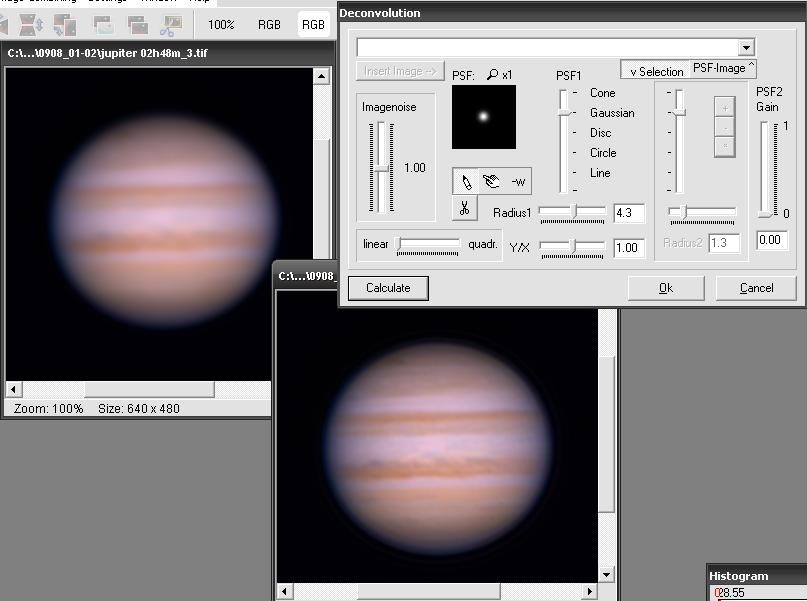Screen dimensions: 807x601
Task: Click the rotate-images toolbar icon with red frames
Action: [65, 25]
